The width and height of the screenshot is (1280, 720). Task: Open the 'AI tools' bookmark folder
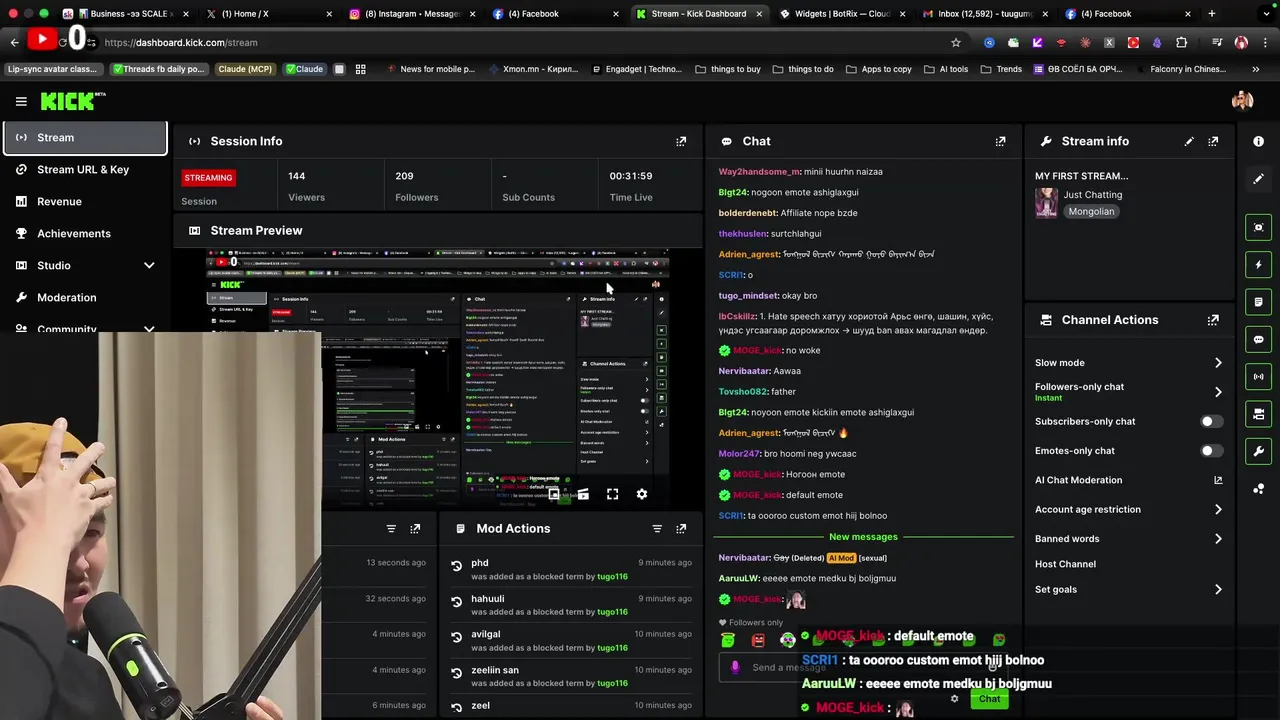coord(945,69)
